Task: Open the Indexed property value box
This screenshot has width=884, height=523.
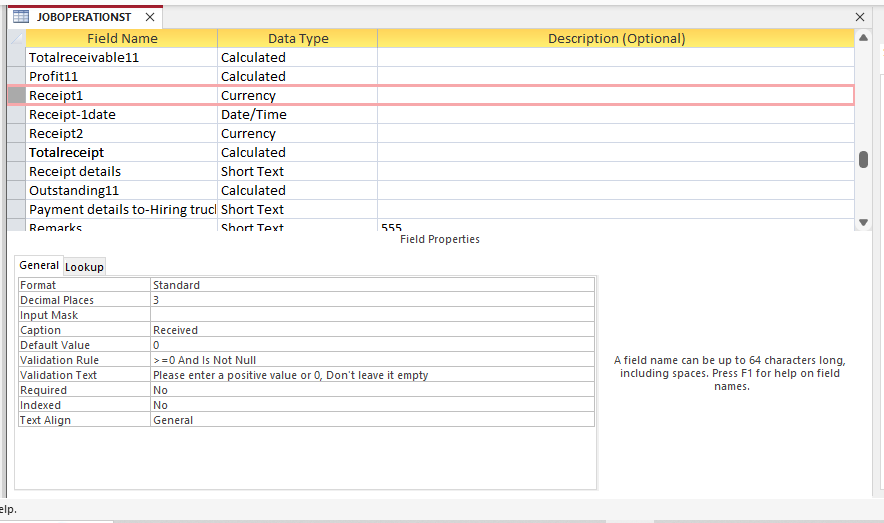Action: 372,405
